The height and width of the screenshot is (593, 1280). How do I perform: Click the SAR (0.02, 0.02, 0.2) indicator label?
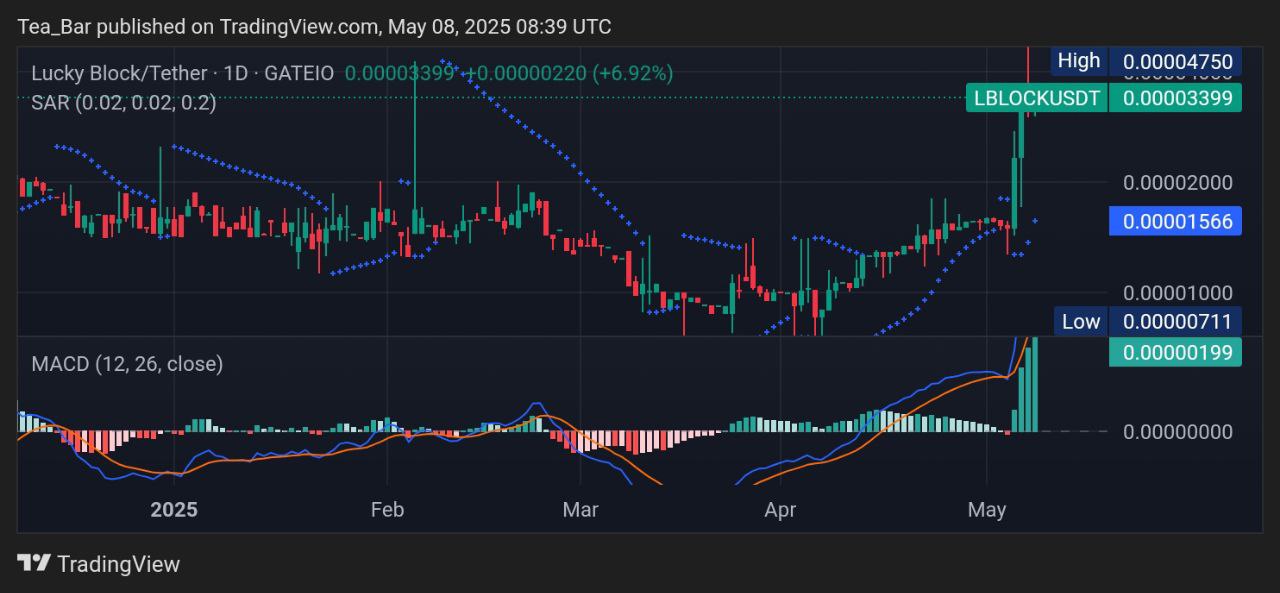[123, 102]
